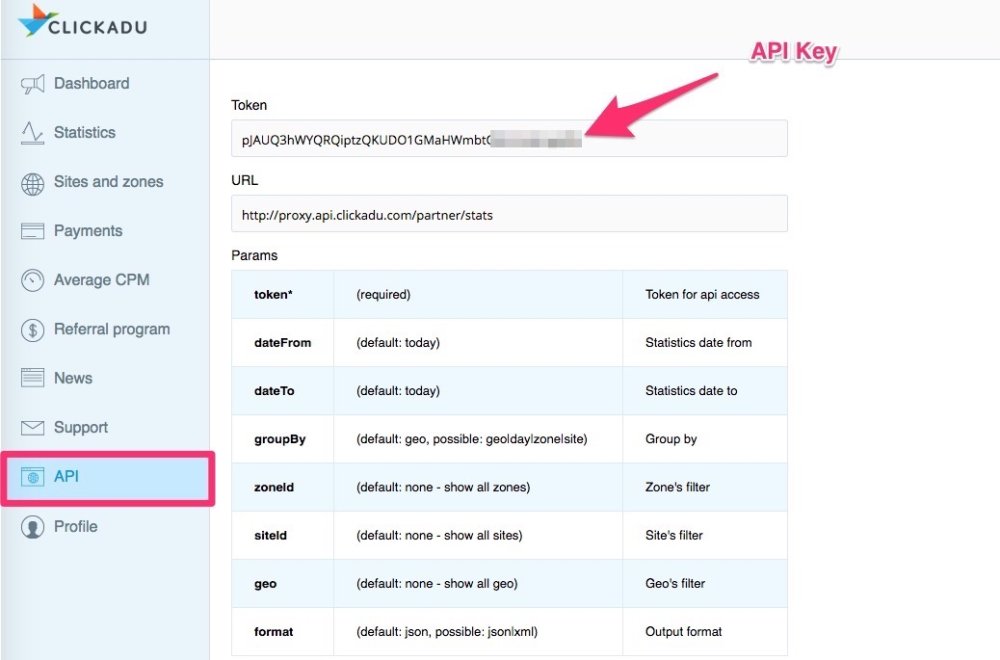The width and height of the screenshot is (1000, 660).
Task: Click format default json cell
Action: coord(478,632)
